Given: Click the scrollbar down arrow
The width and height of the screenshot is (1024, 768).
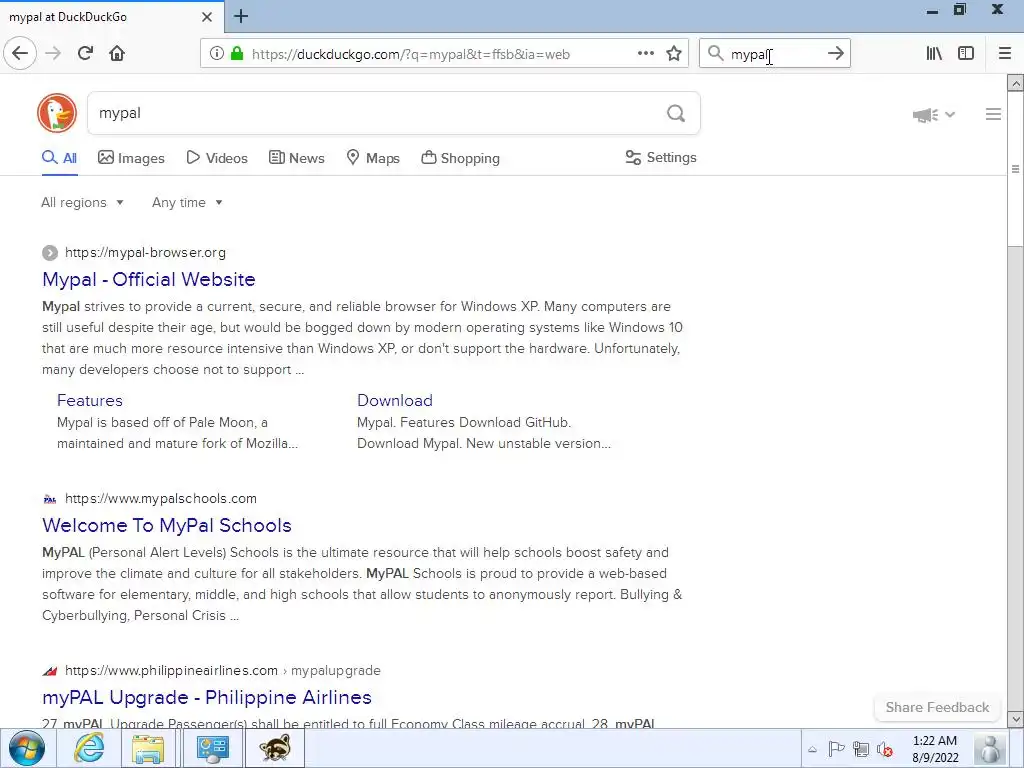Looking at the screenshot, I should pyautogui.click(x=1015, y=720).
